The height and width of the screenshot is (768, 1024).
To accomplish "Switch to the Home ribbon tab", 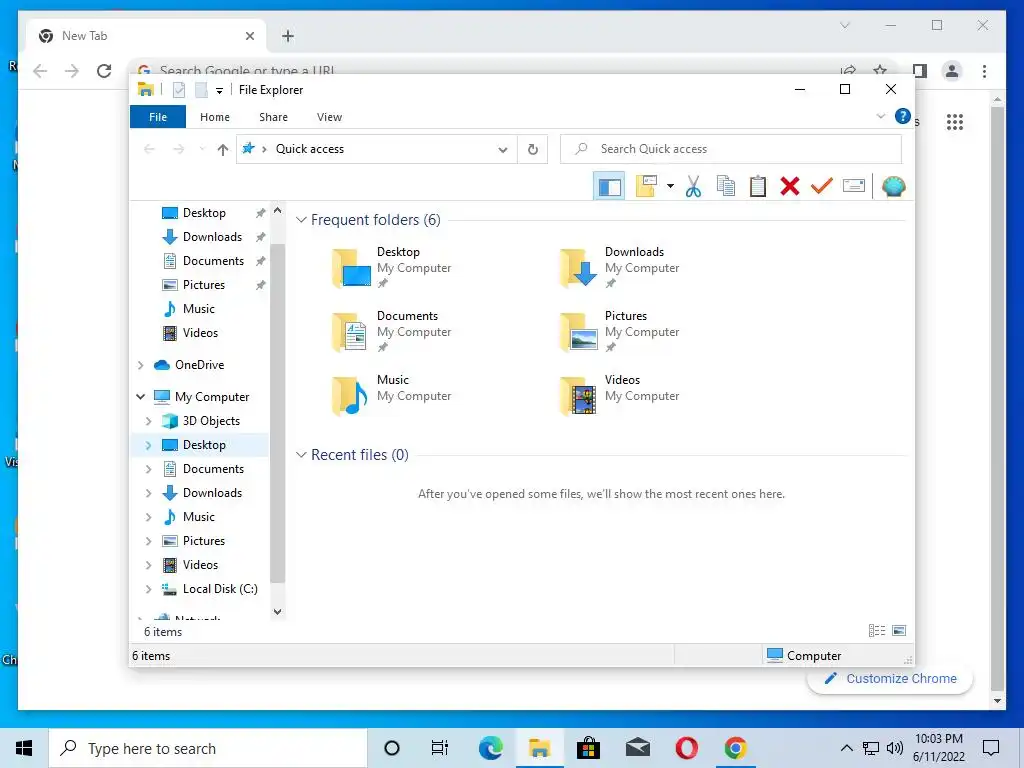I will [215, 117].
